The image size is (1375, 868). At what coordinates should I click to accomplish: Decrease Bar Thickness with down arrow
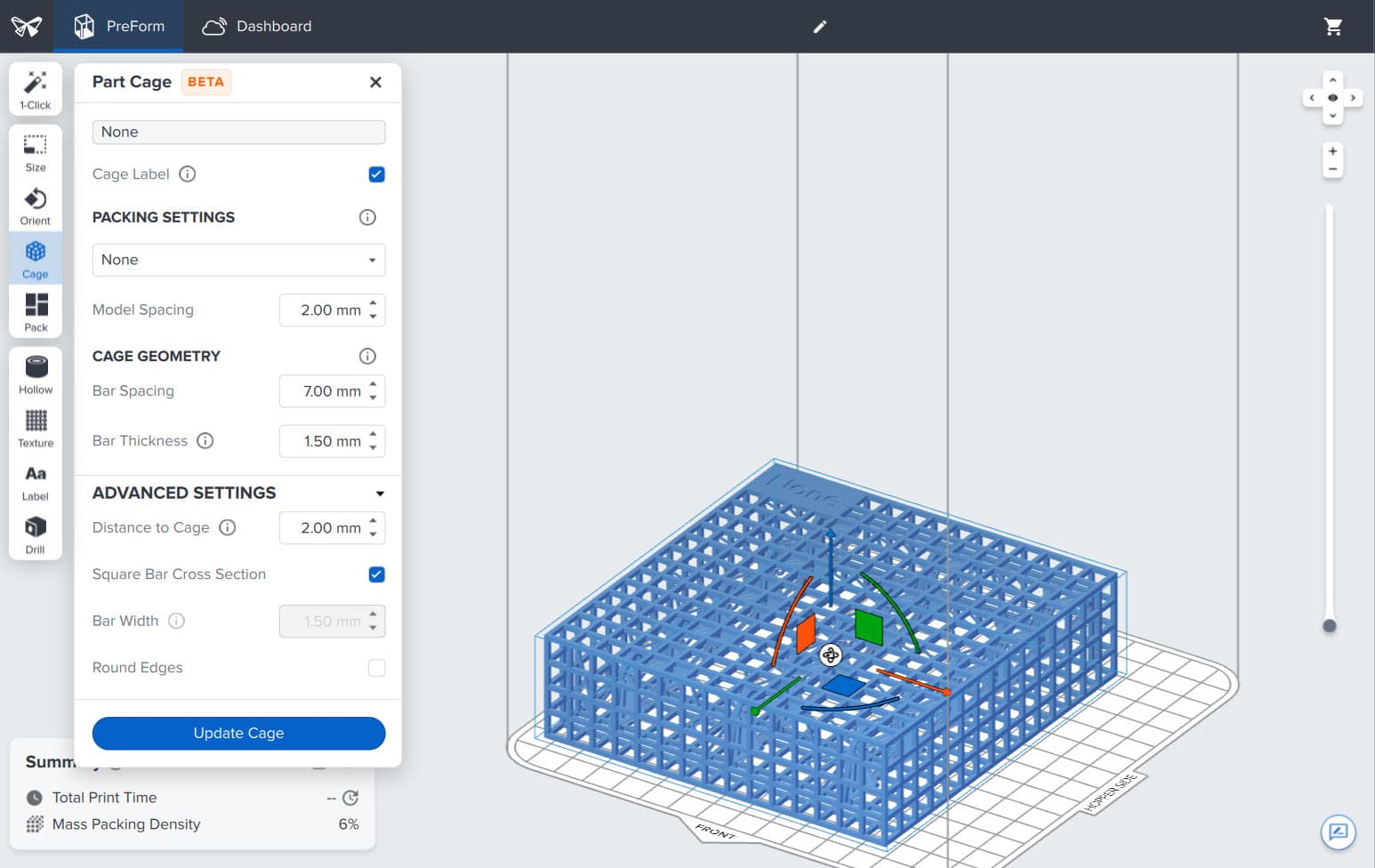374,446
